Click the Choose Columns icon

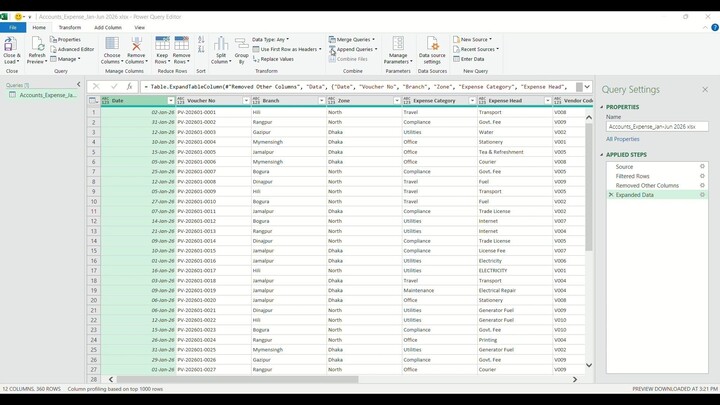click(112, 44)
